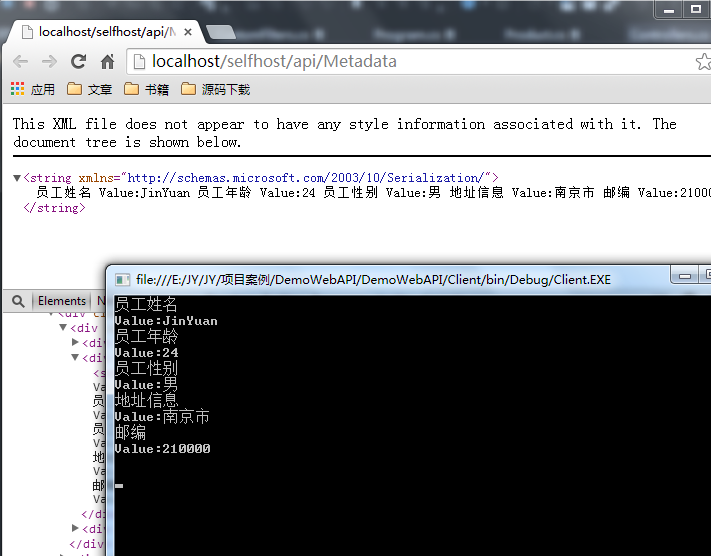Click the 'Value:210000' line in console
Image resolution: width=711 pixels, height=556 pixels.
[x=162, y=449]
